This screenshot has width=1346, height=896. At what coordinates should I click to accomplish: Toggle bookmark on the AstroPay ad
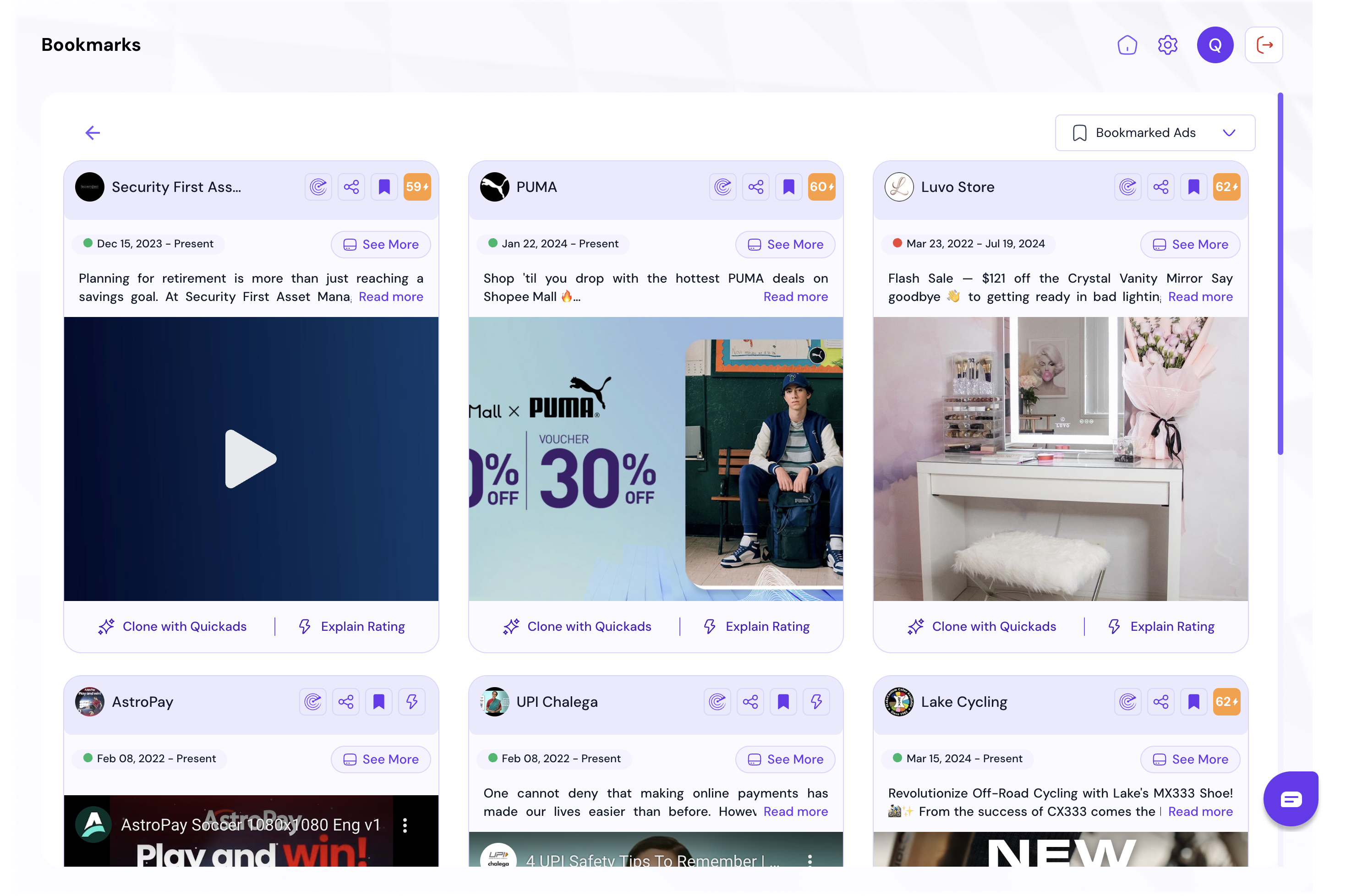pyautogui.click(x=378, y=702)
